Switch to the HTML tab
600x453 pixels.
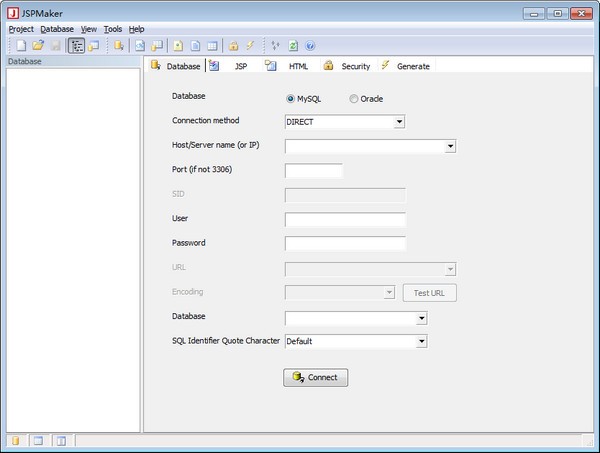pos(290,66)
